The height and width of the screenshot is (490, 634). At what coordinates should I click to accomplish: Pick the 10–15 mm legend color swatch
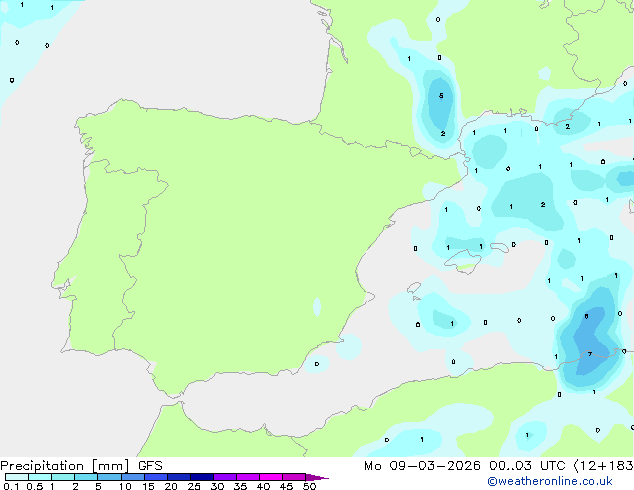[x=133, y=477]
